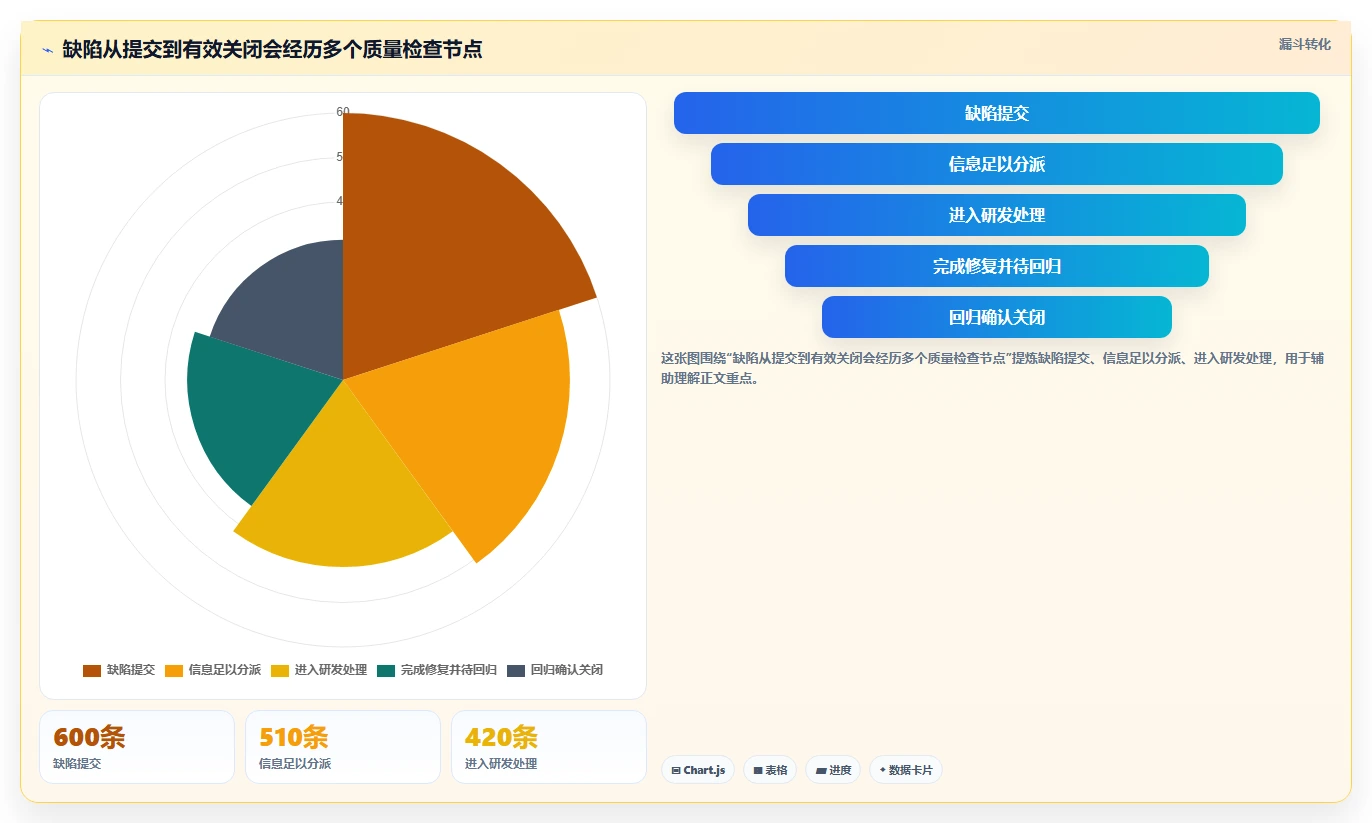Click the card title 缺陷从提交到有效关闭会经历多个质量检查节点

coord(272,49)
